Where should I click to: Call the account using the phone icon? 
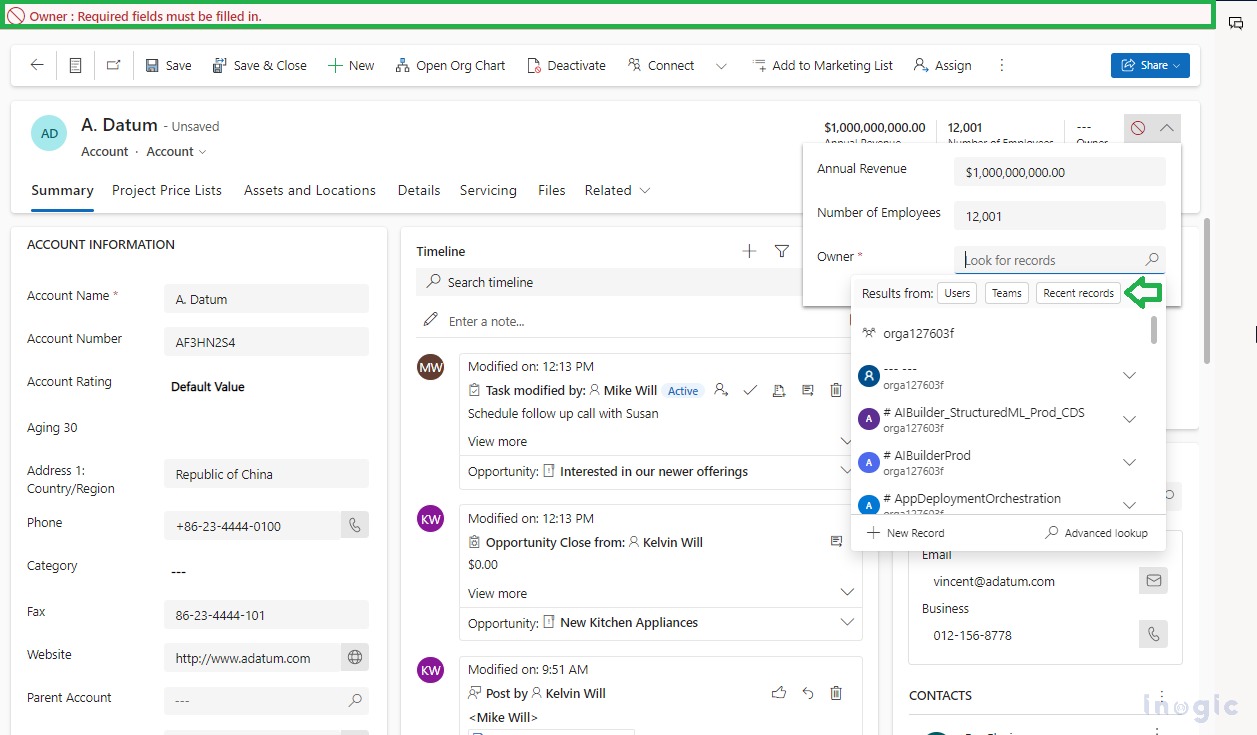click(x=353, y=524)
